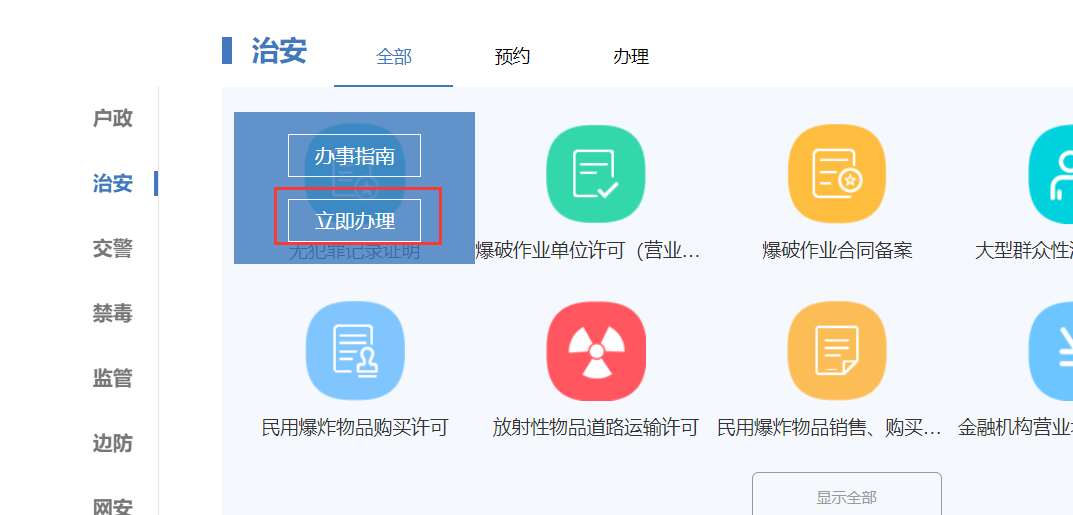Click the 办事指南 button
The width and height of the screenshot is (1073, 515).
point(354,156)
